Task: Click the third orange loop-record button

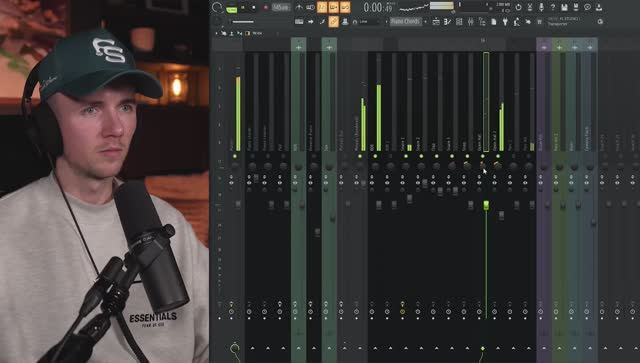Action: [x=345, y=7]
